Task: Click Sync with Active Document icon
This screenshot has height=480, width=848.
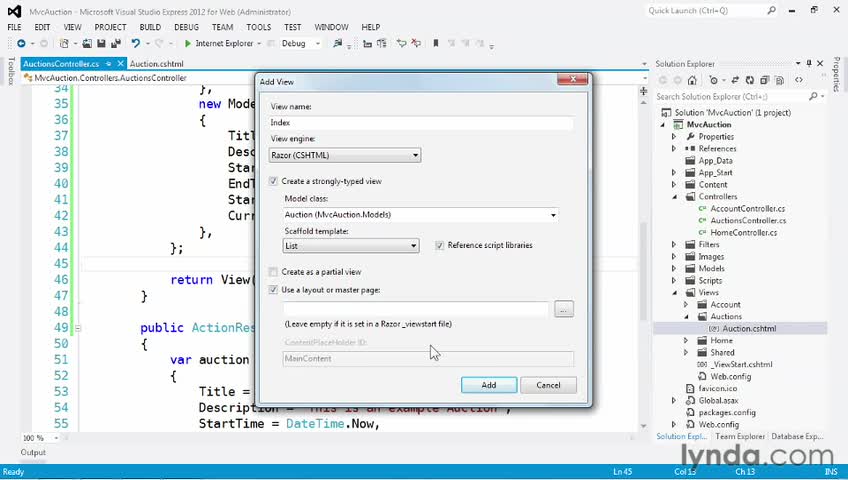Action: [735, 81]
